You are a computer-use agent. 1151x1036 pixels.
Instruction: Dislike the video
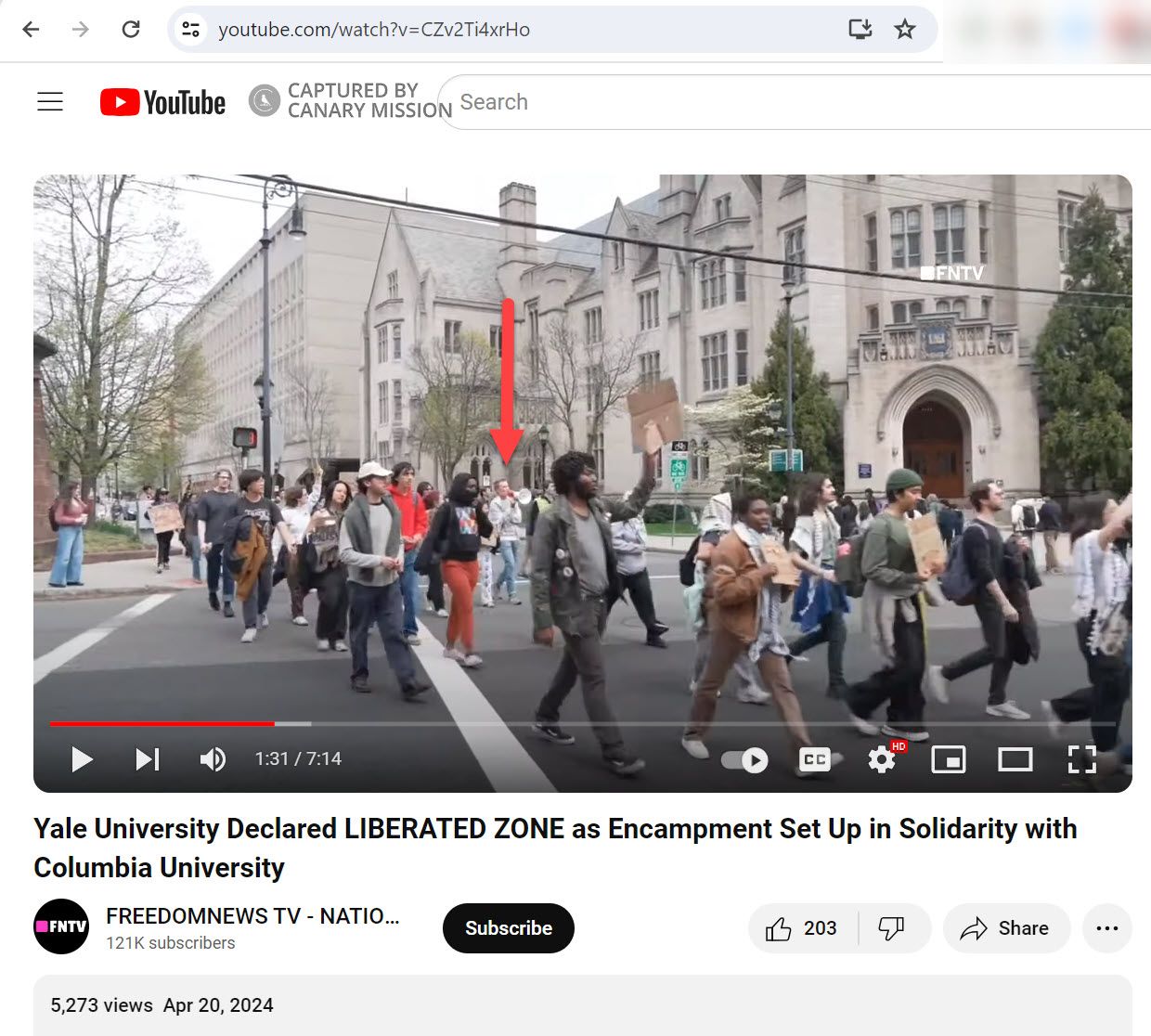tap(891, 928)
